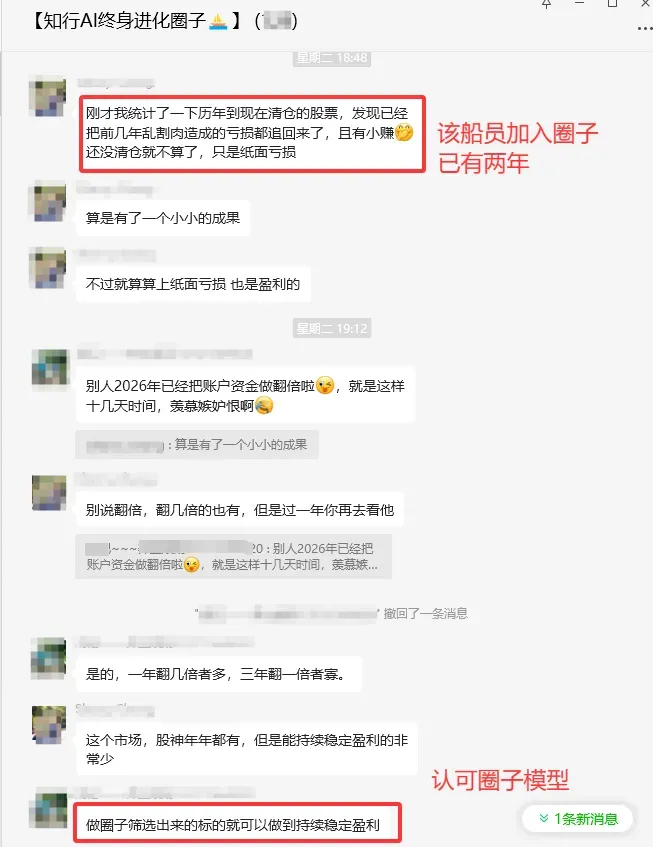Viewport: 653px width, 847px height.
Task: Click the avatar beside 不过就算算上纸面亏损
Action: (x=48, y=268)
